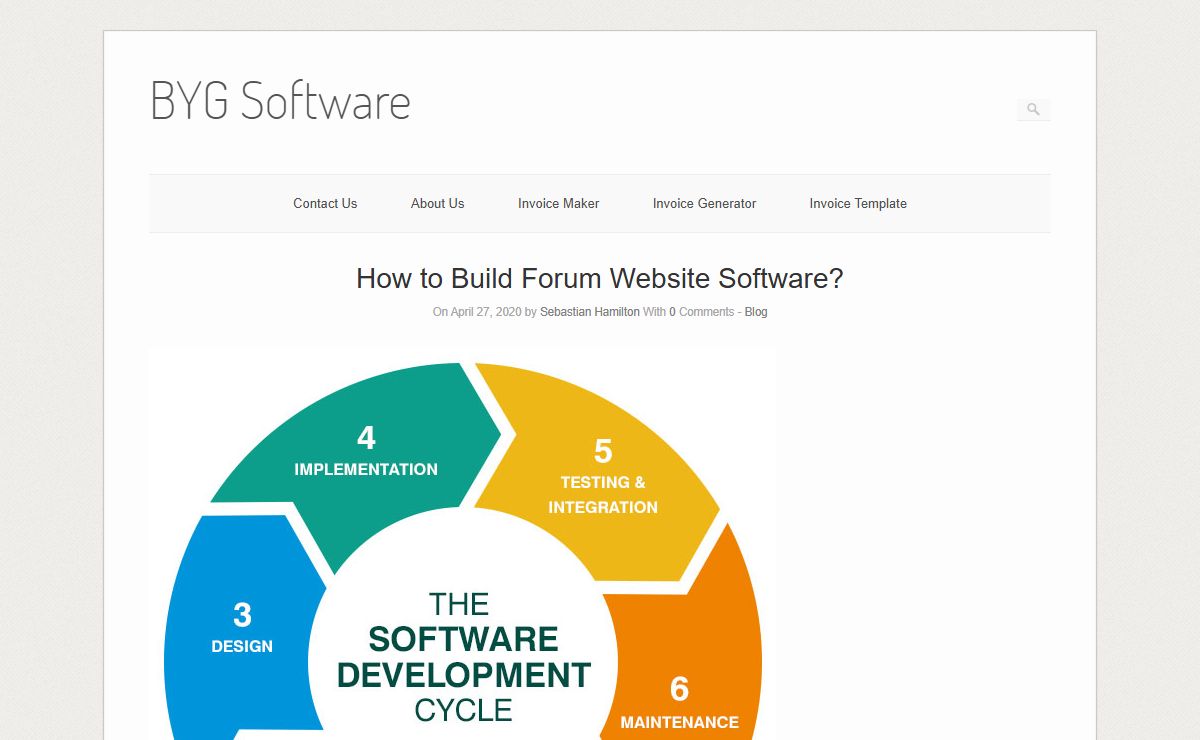The height and width of the screenshot is (740, 1200).
Task: Open the Invoice Generator menu link
Action: click(x=704, y=203)
